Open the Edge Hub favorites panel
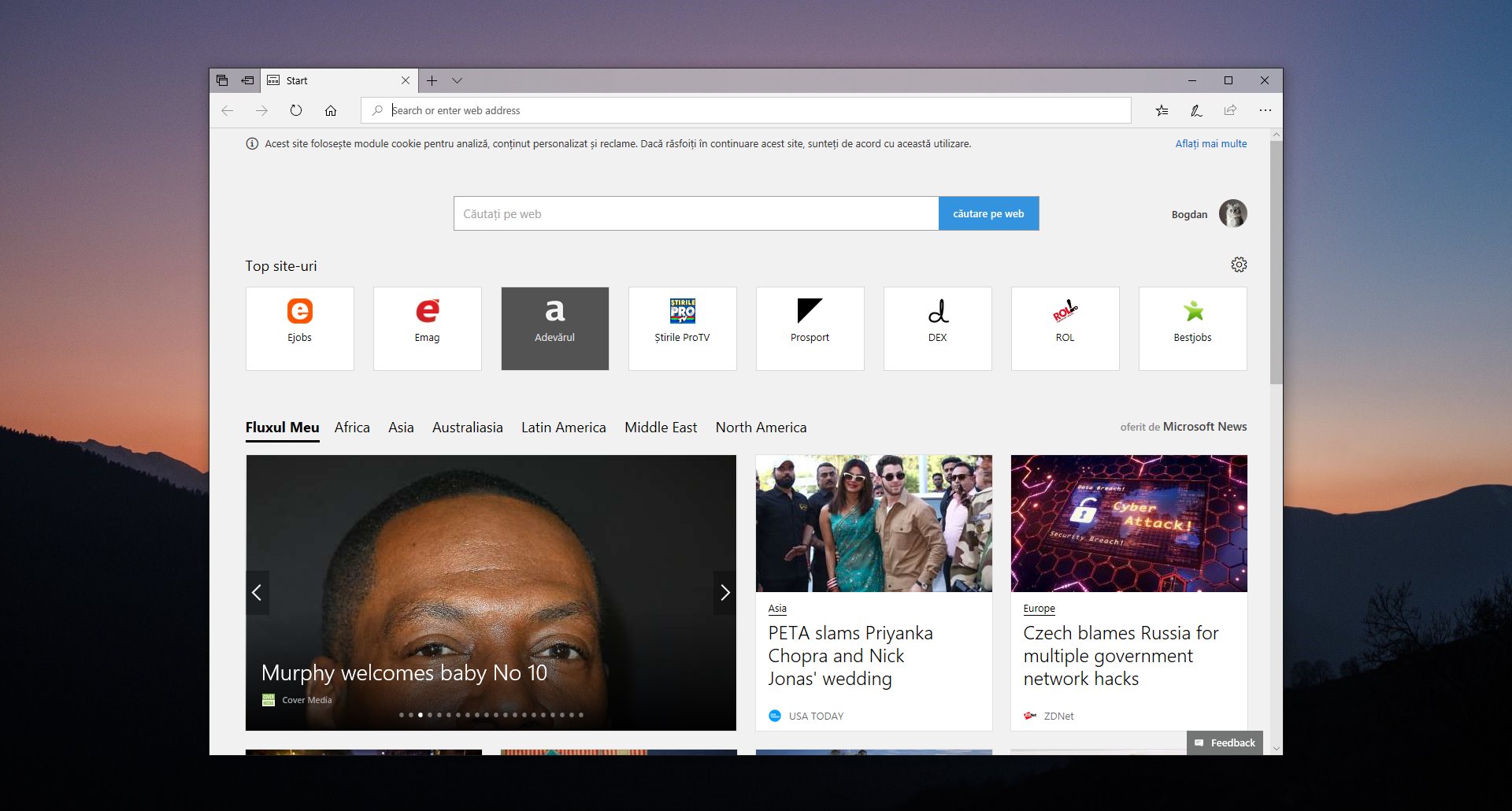This screenshot has width=1512, height=811. coord(1162,110)
